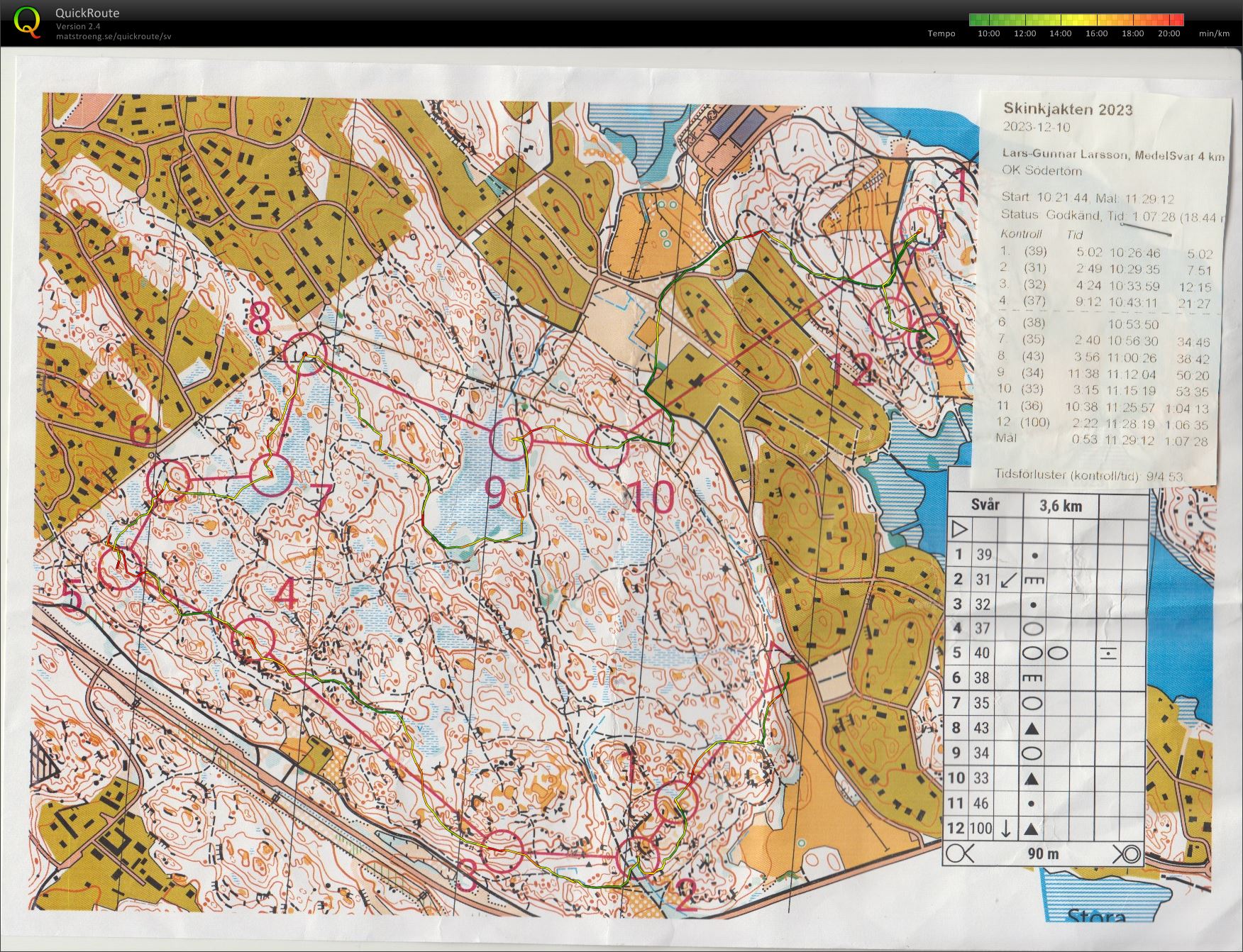Click the QuickRoute Q logo
The width and height of the screenshot is (1243, 952).
coord(27,22)
